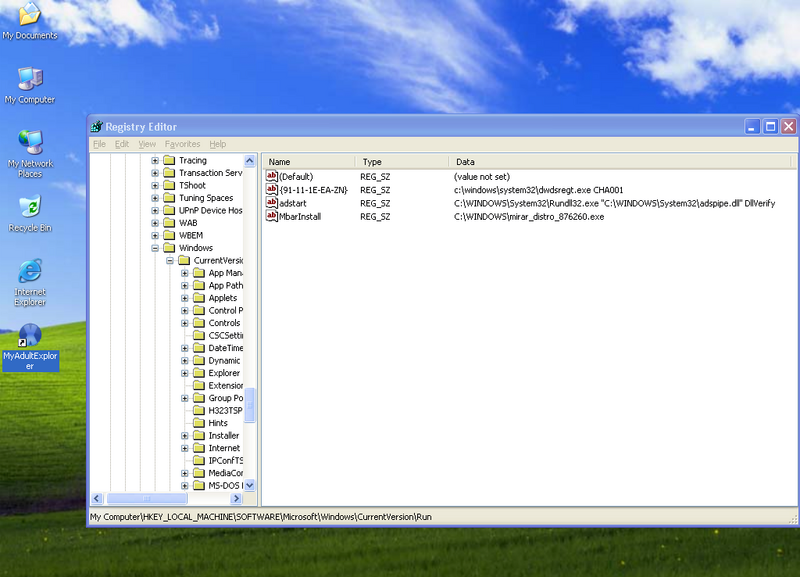The width and height of the screenshot is (800, 577).
Task: Select the Internet key in tree
Action: click(x=224, y=448)
